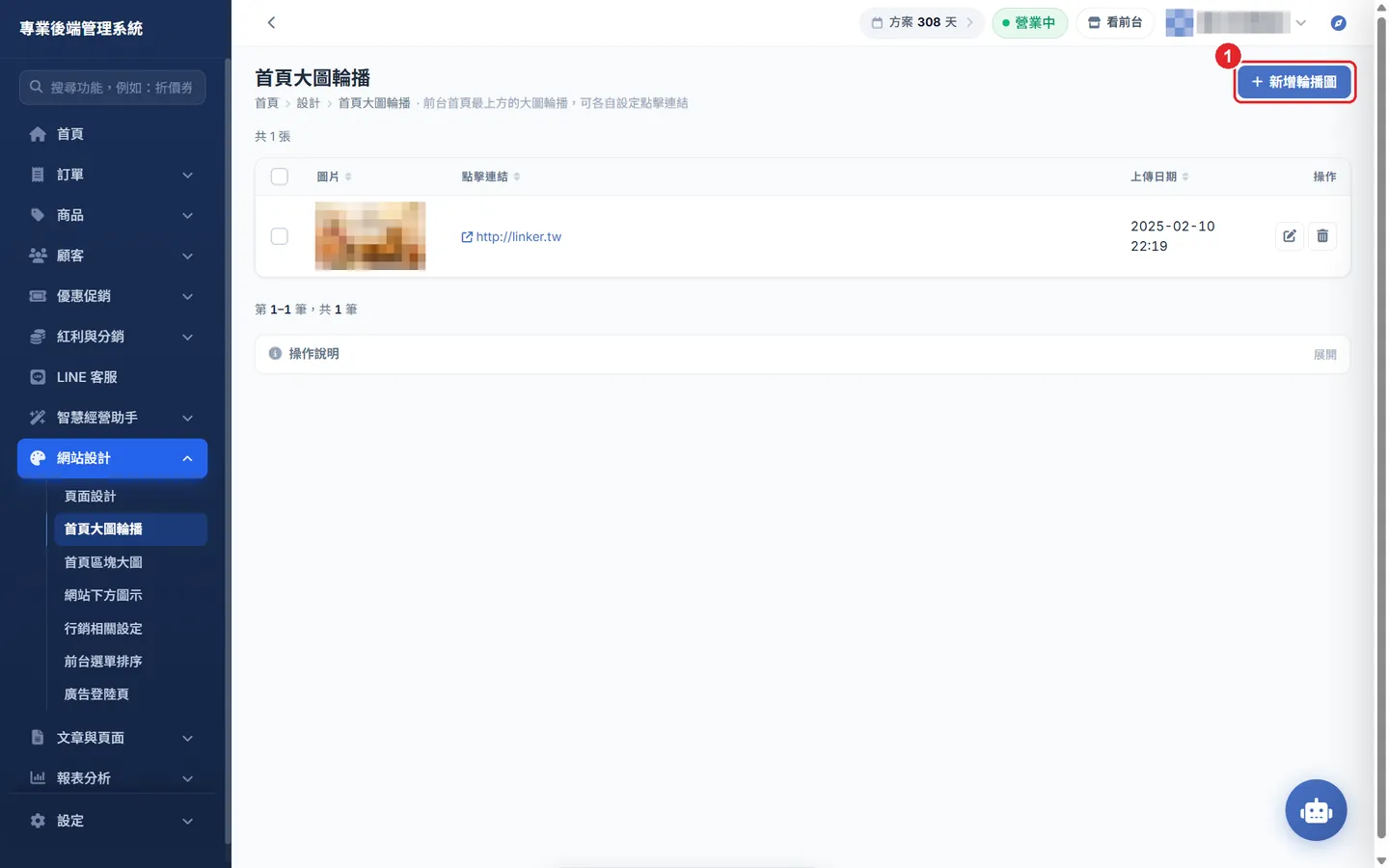The width and height of the screenshot is (1389, 868).
Task: Click the edit icon for linker.tw row
Action: pyautogui.click(x=1290, y=236)
